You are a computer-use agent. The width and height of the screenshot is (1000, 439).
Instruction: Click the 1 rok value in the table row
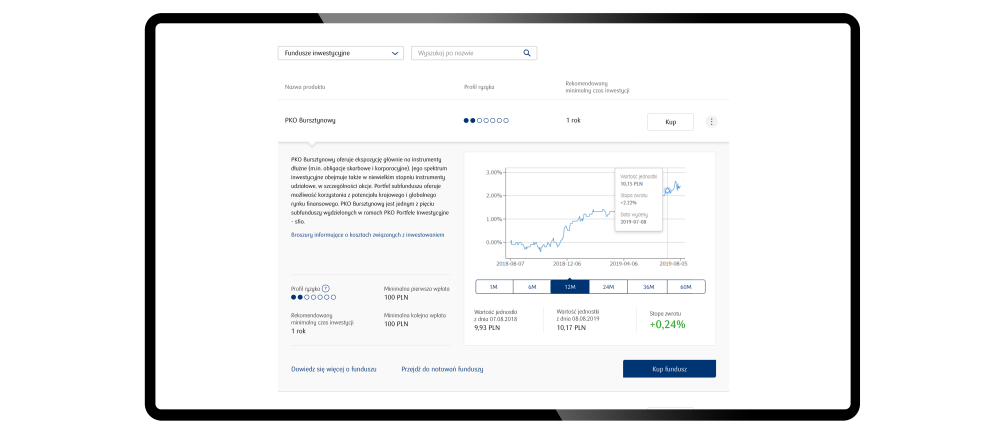573,120
